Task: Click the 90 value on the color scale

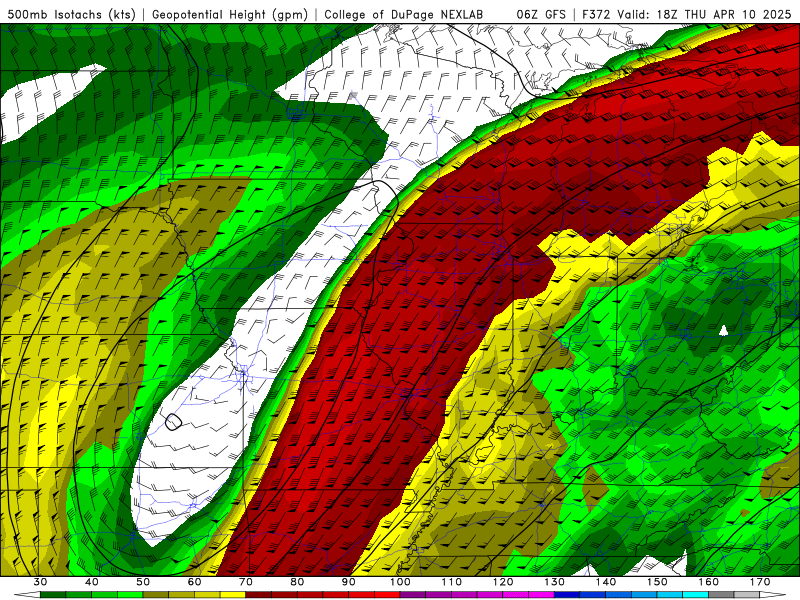Action: pos(348,582)
